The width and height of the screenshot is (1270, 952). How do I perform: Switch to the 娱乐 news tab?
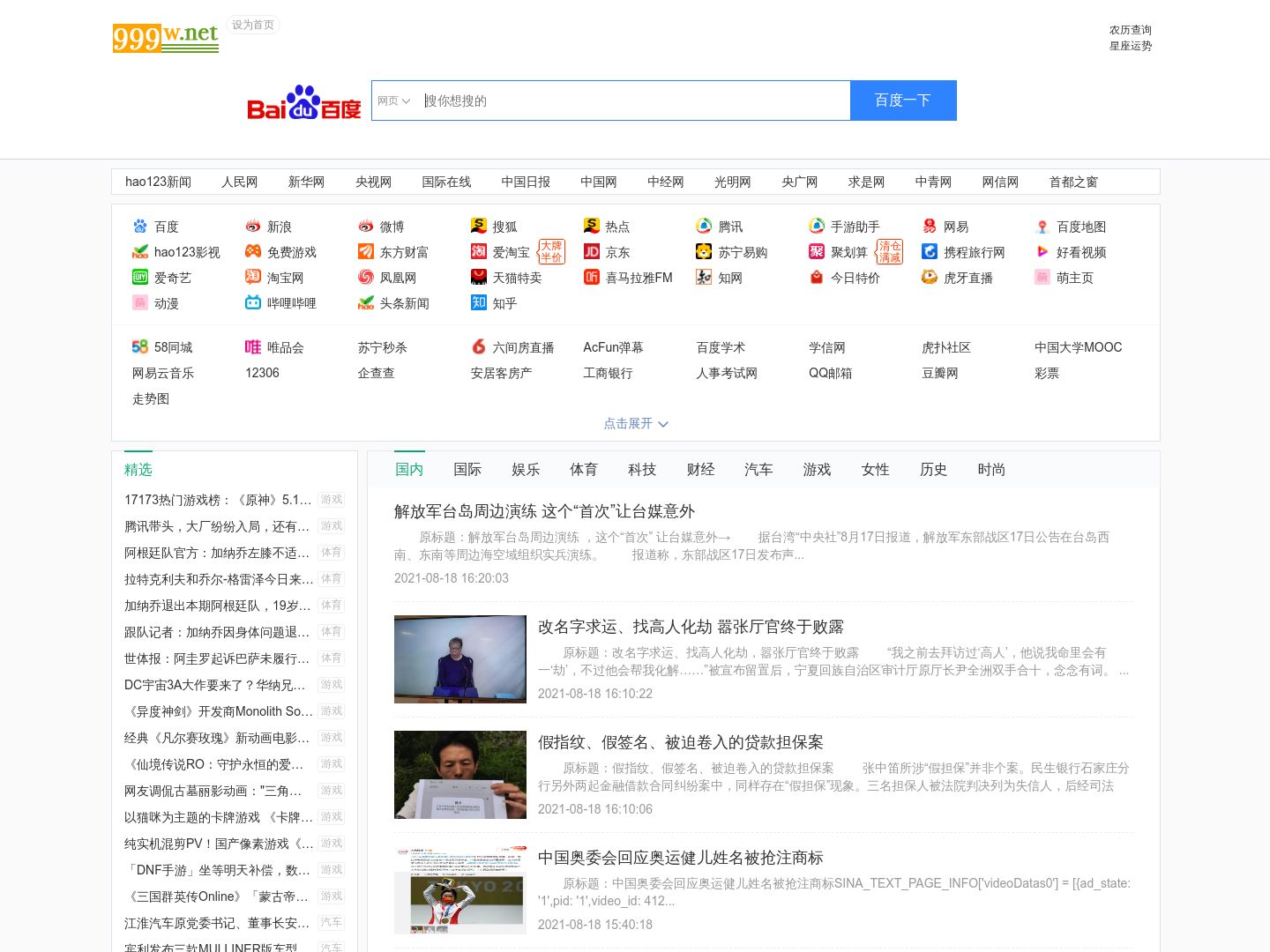(x=526, y=470)
